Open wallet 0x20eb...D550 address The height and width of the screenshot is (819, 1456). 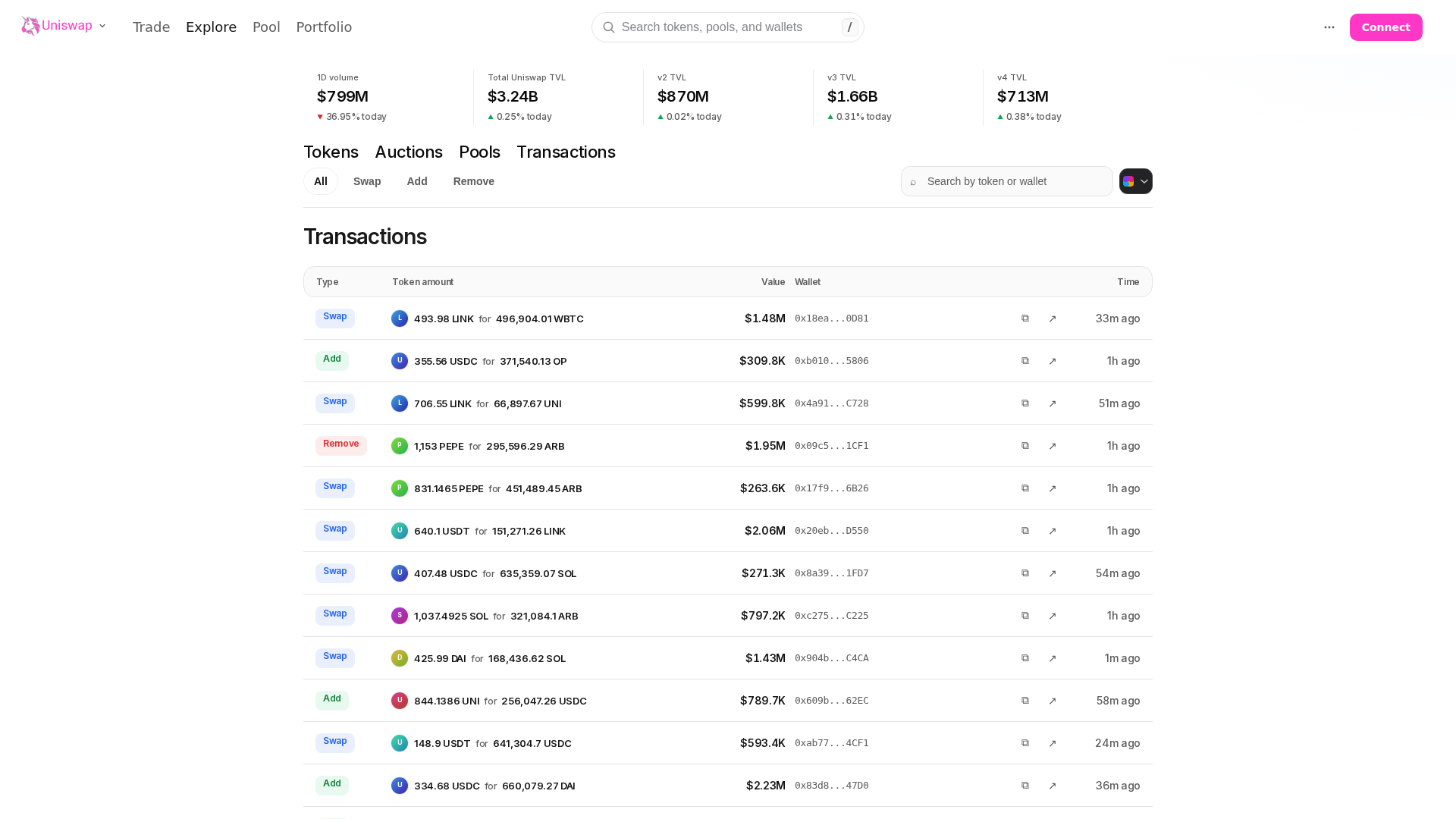click(832, 531)
